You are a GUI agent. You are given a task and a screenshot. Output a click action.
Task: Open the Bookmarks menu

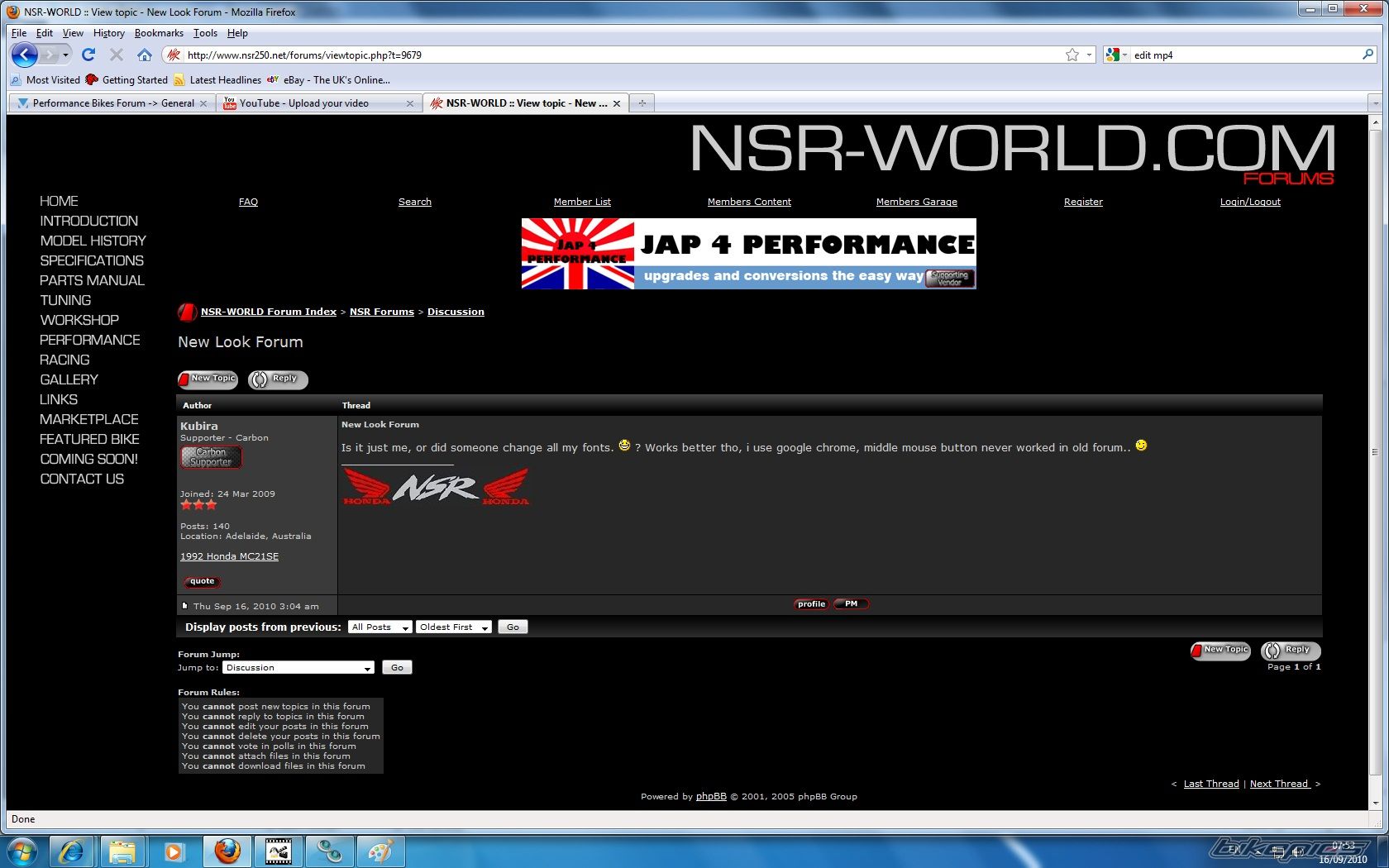159,33
